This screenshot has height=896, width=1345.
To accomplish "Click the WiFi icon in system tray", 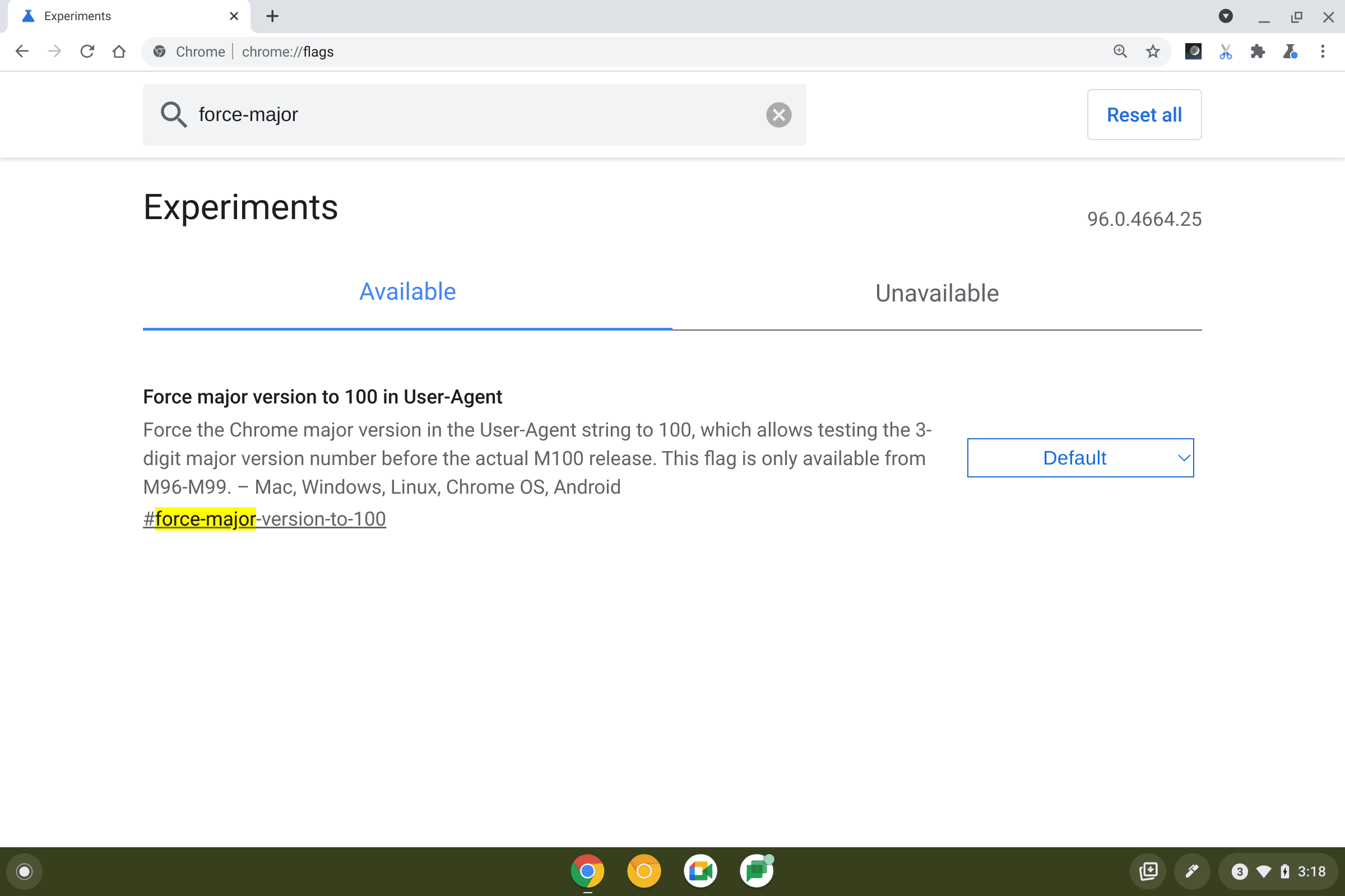I will (x=1263, y=870).
